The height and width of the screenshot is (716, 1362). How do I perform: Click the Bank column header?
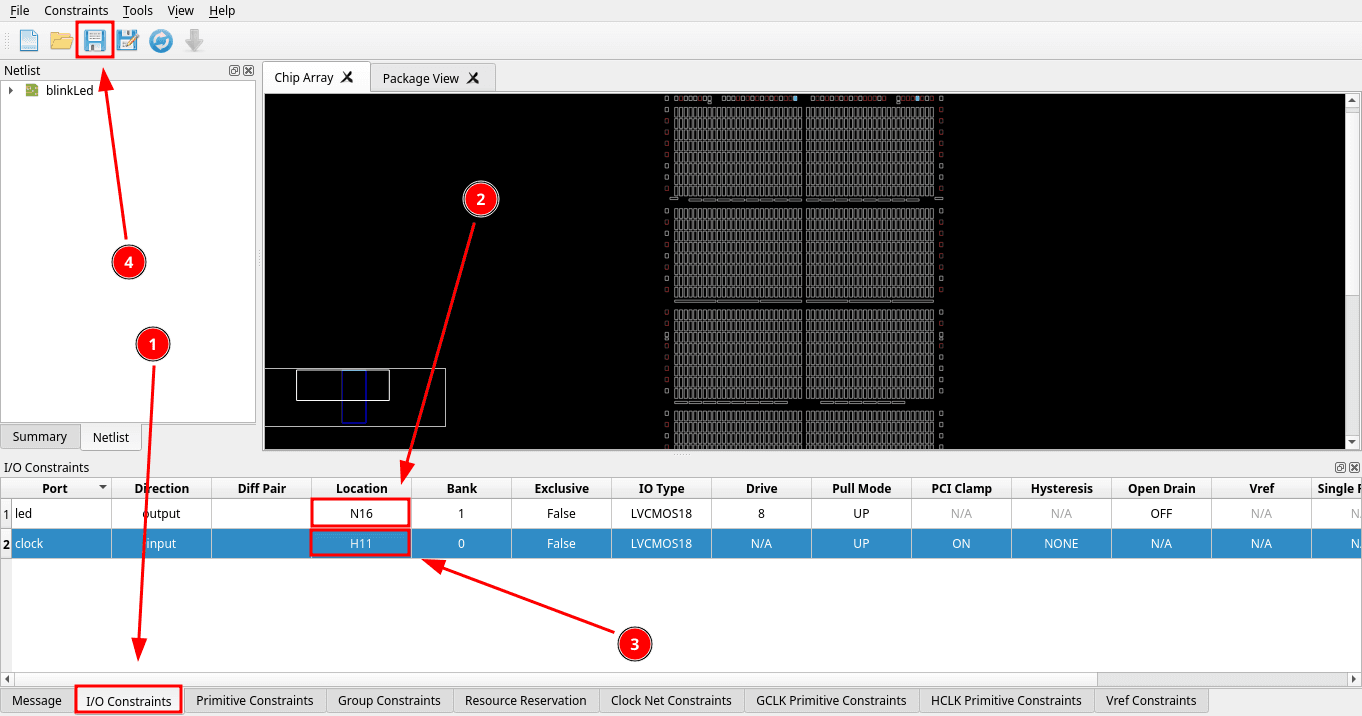461,488
